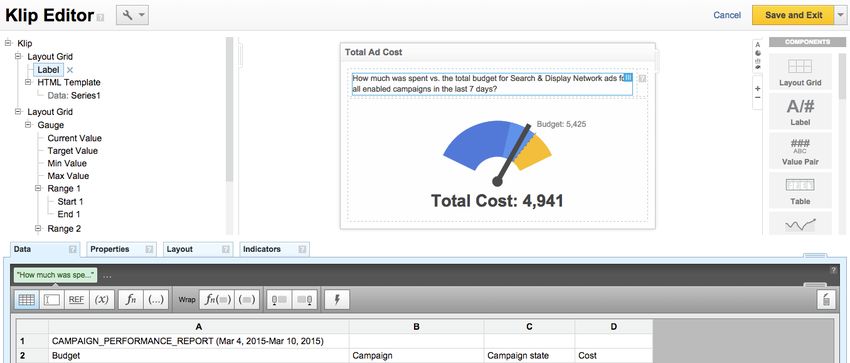Collapse the Range 1 tree node
This screenshot has width=850, height=363.
tap(38, 189)
